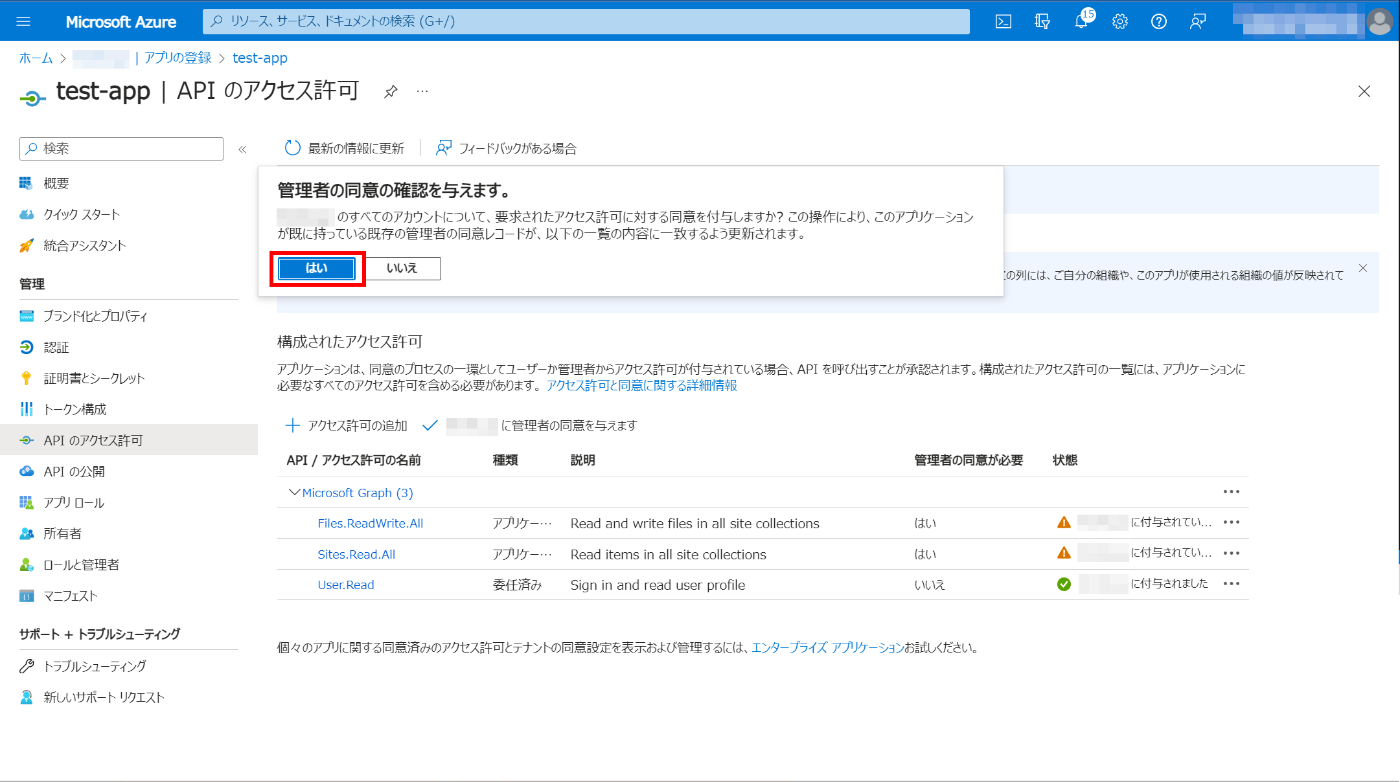This screenshot has width=1400, height=782.
Task: Open ellipsis menu for Sites.Read.All row
Action: tap(1231, 553)
